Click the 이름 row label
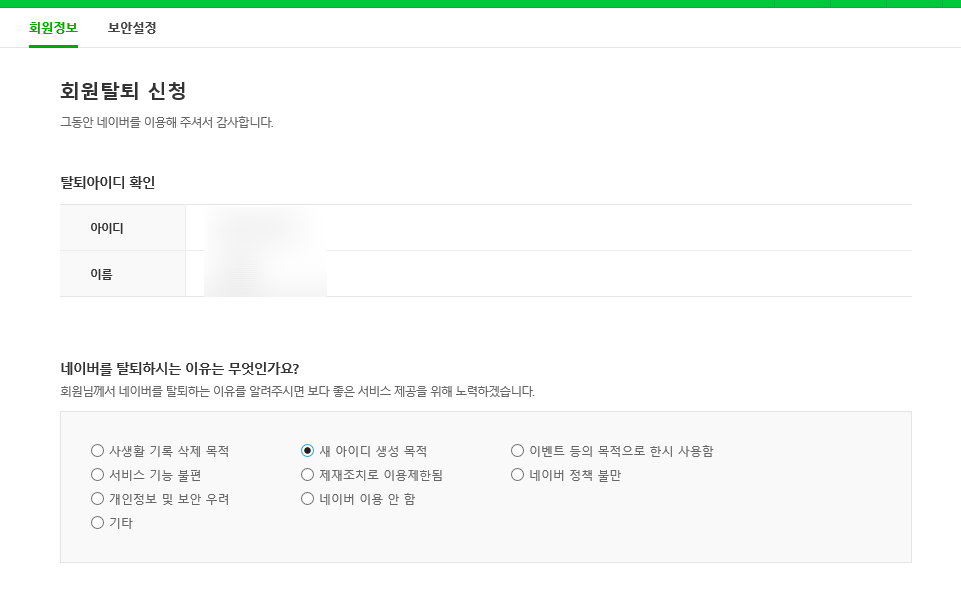961x594 pixels. click(x=101, y=274)
